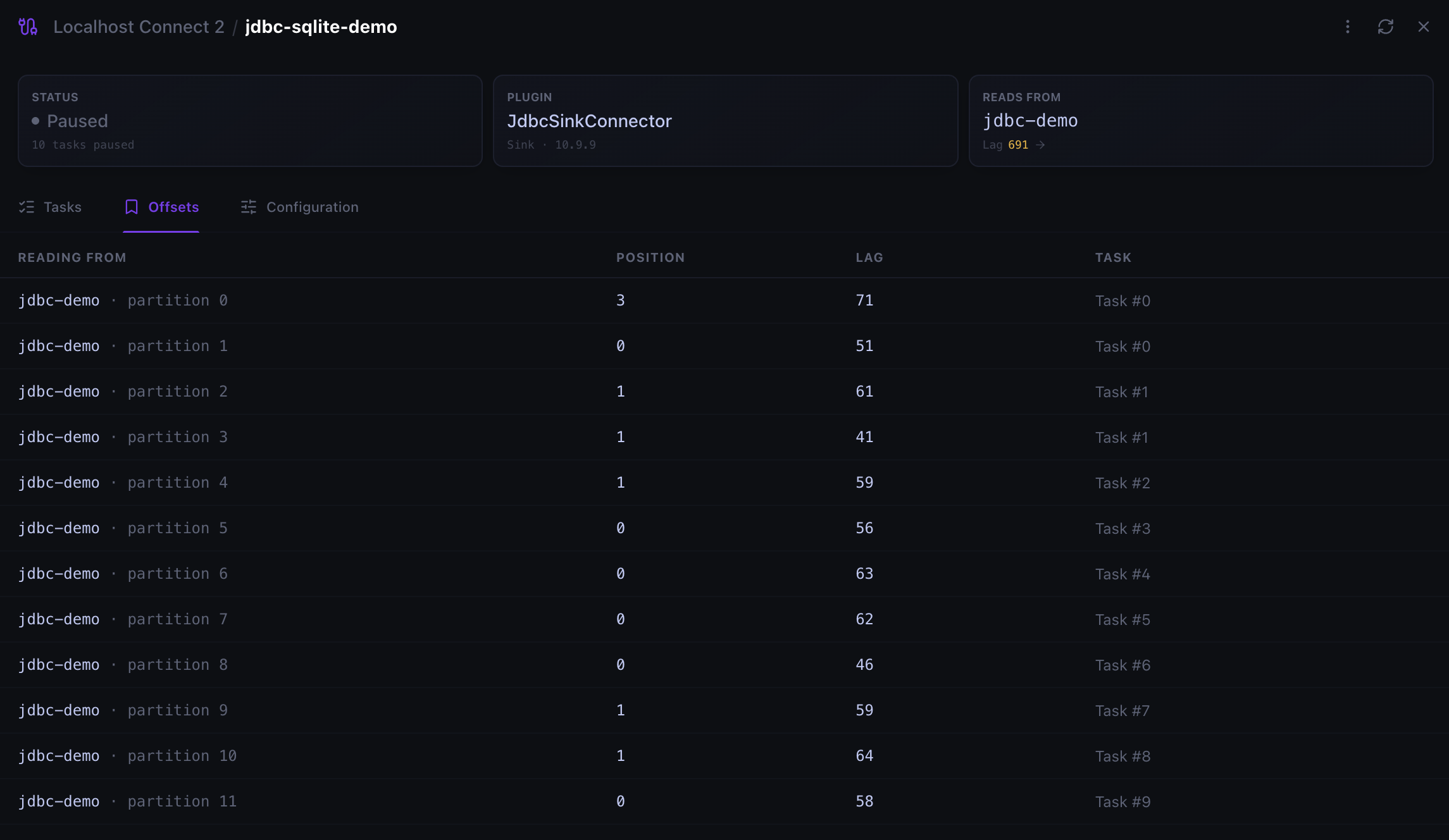This screenshot has width=1449, height=840.
Task: Click Task #6 in partition 8 row
Action: tap(1123, 665)
